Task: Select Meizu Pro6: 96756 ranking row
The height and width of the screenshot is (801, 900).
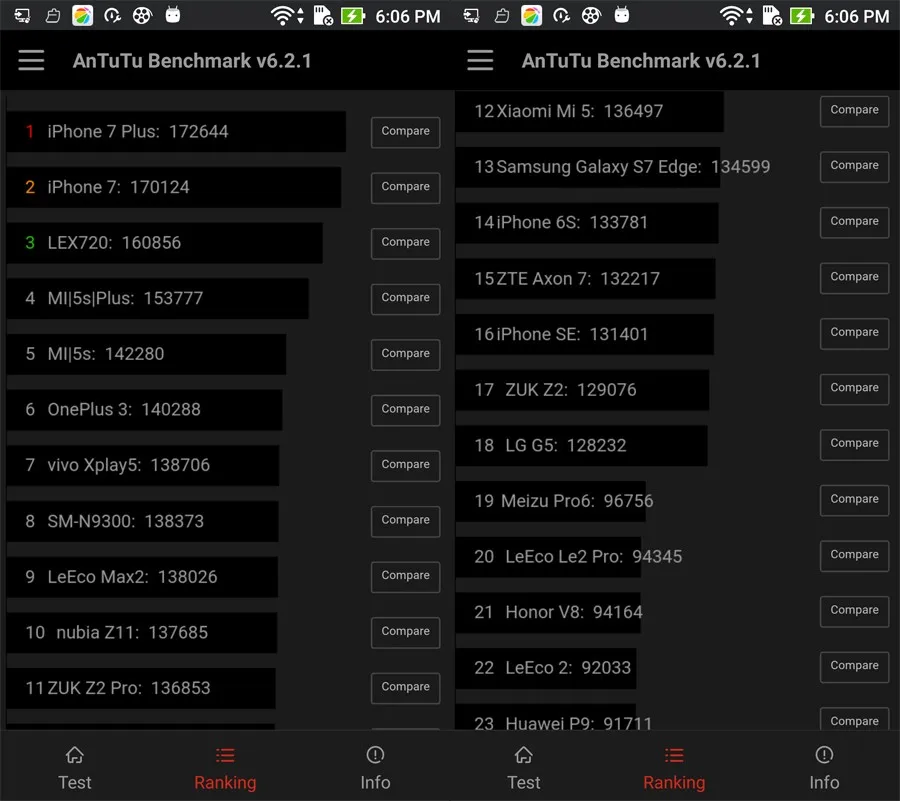Action: [554, 501]
